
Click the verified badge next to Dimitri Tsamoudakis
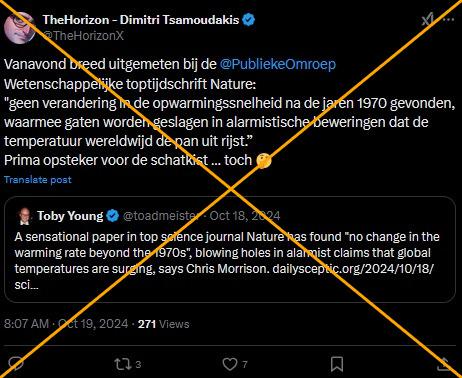click(248, 20)
